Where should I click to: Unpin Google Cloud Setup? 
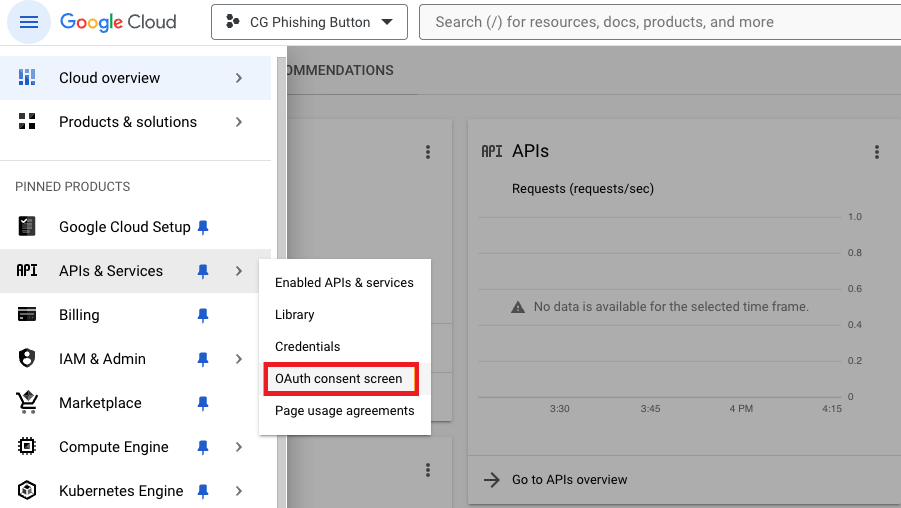[x=203, y=227]
